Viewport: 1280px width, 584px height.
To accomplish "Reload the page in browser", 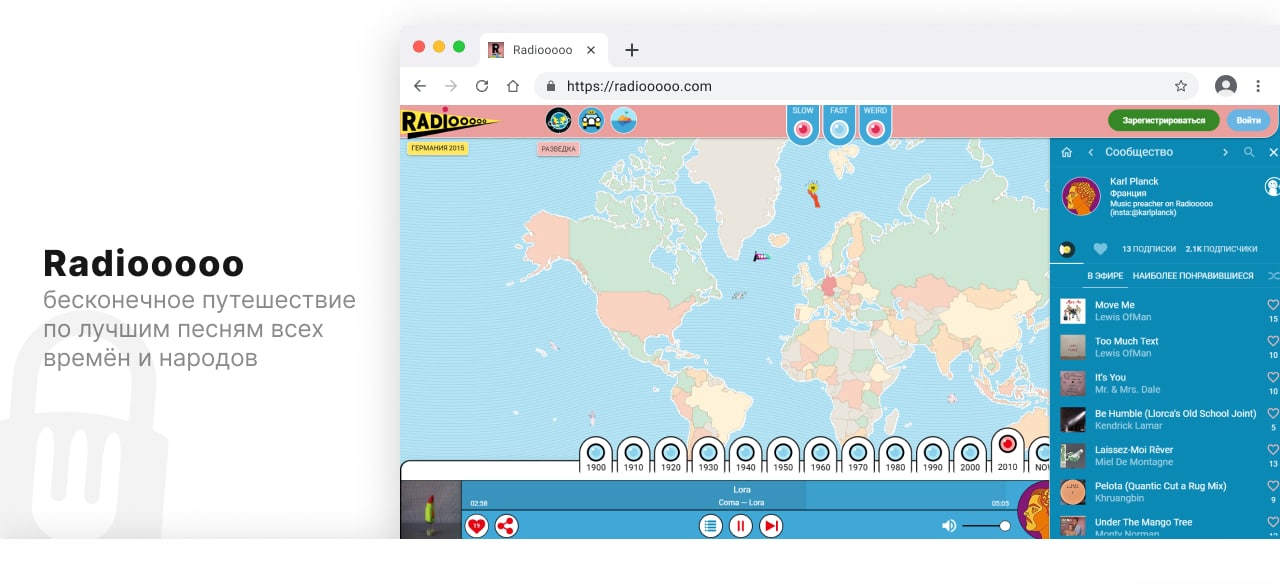I will (x=482, y=86).
